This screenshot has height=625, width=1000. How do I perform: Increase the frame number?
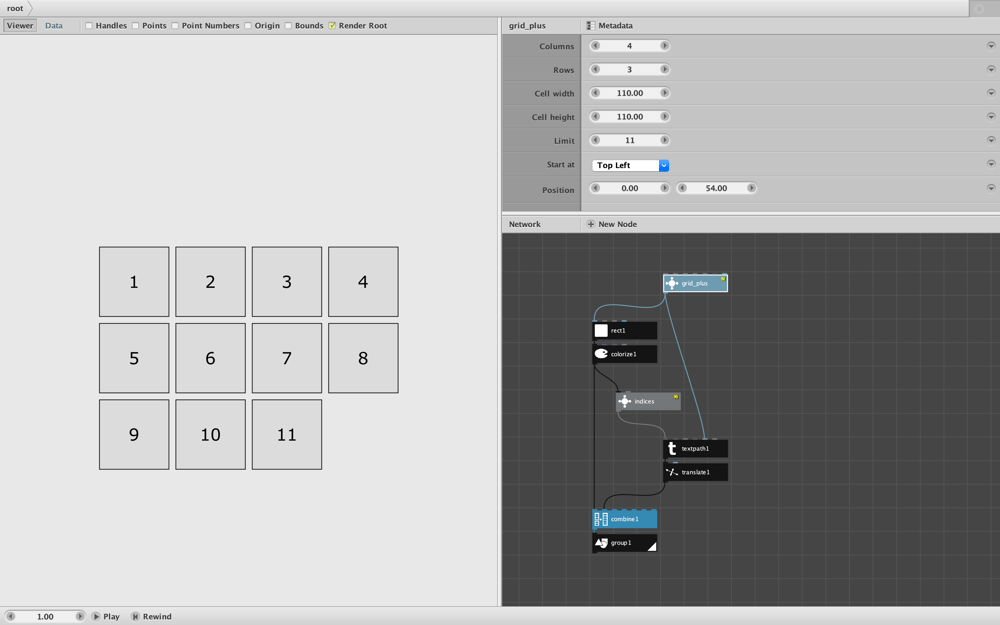(x=79, y=616)
